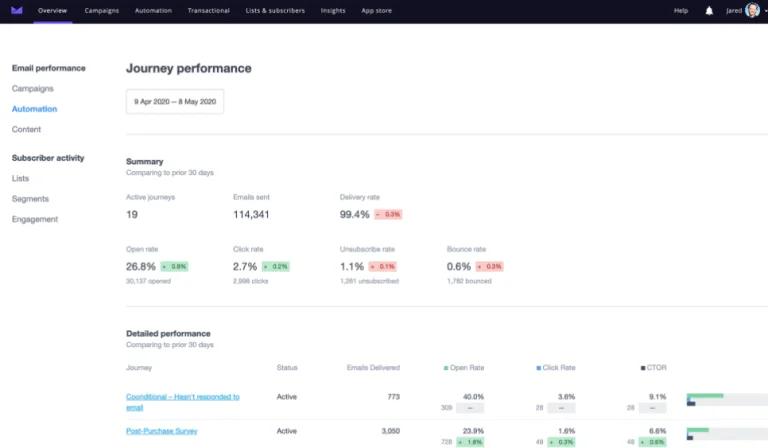Image resolution: width=768 pixels, height=448 pixels.
Task: Select the Overview tab
Action: click(52, 10)
